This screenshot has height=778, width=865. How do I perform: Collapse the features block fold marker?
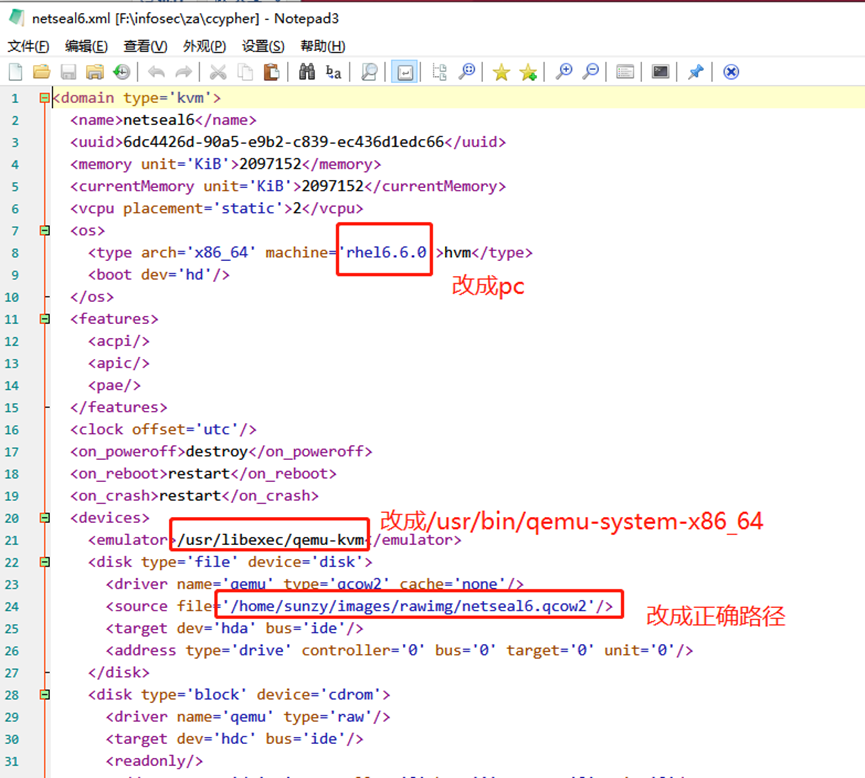[45, 319]
